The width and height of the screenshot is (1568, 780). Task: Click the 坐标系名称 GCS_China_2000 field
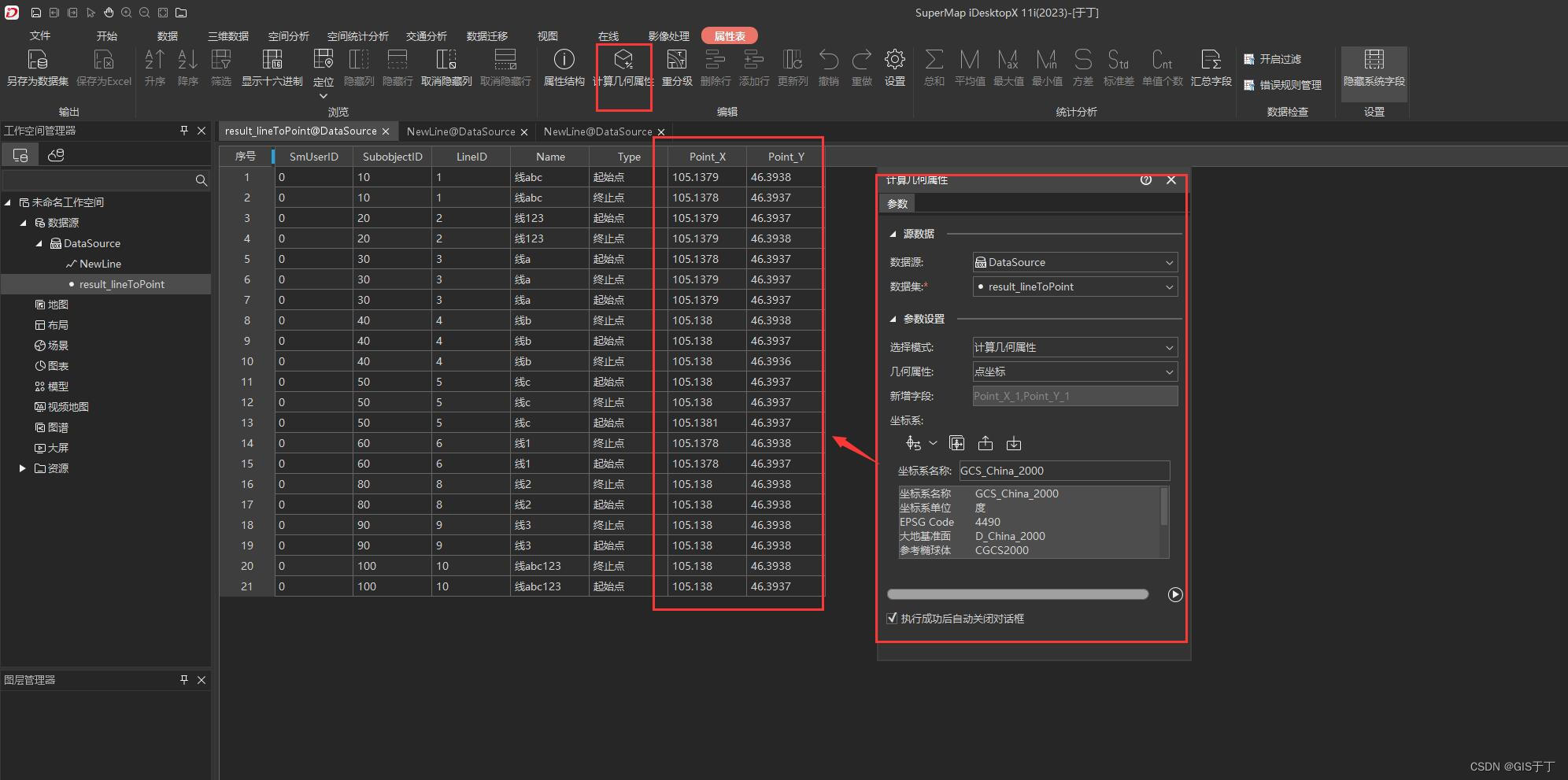(x=1064, y=471)
